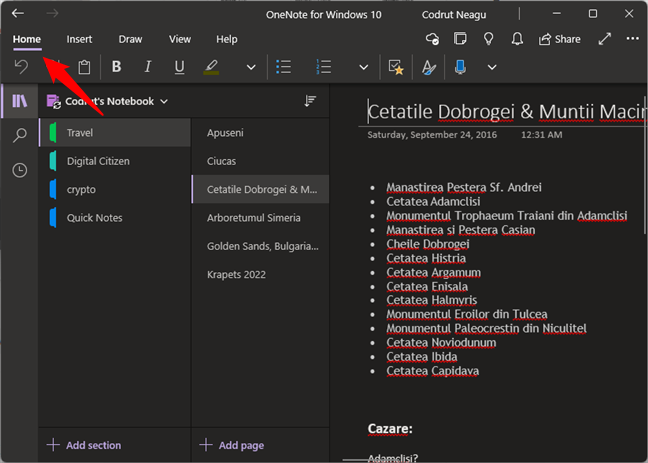This screenshot has height=463, width=648.
Task: Open the notification bell
Action: point(517,39)
